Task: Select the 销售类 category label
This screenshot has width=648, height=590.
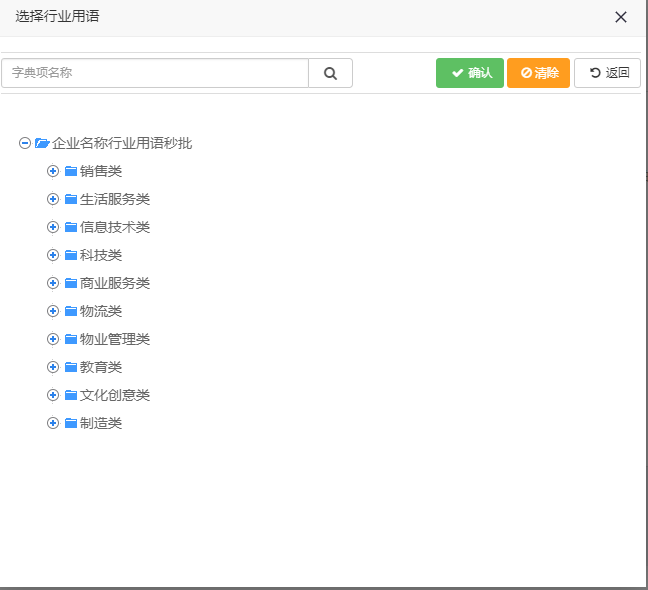Action: point(101,171)
